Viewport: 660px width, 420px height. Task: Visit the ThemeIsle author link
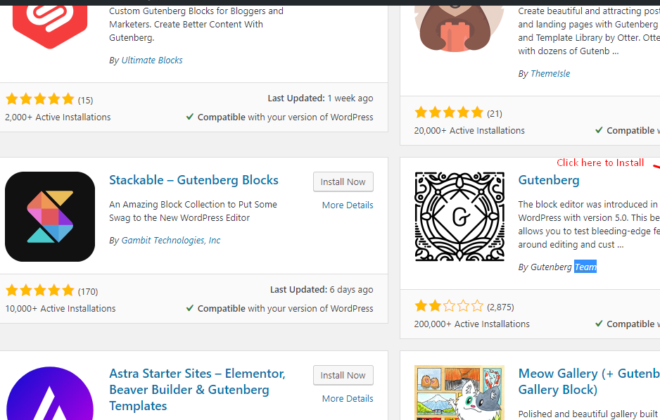click(550, 74)
